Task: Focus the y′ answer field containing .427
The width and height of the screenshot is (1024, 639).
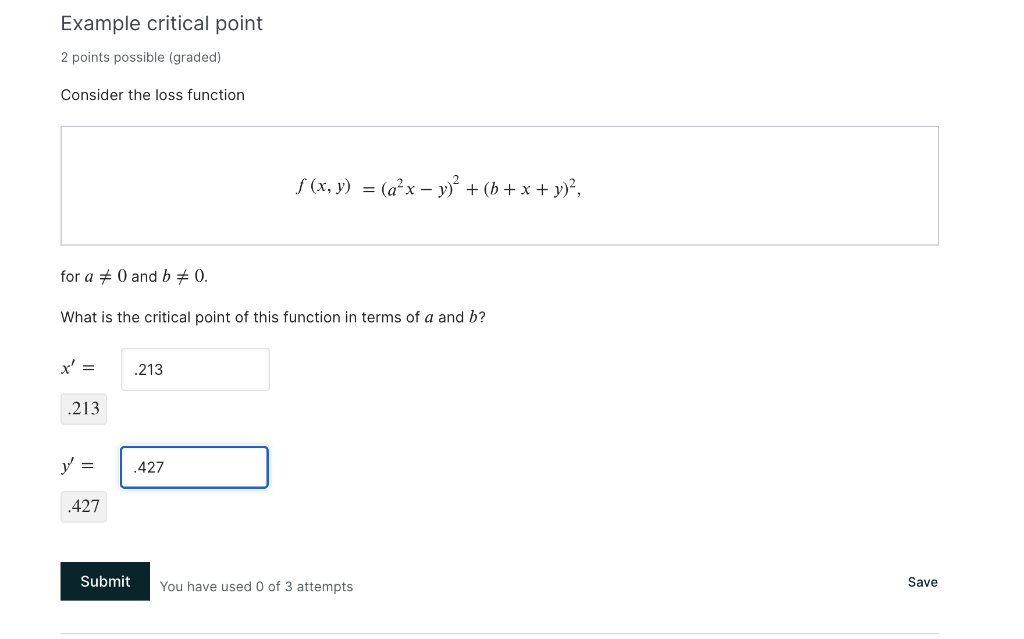Action: click(195, 467)
